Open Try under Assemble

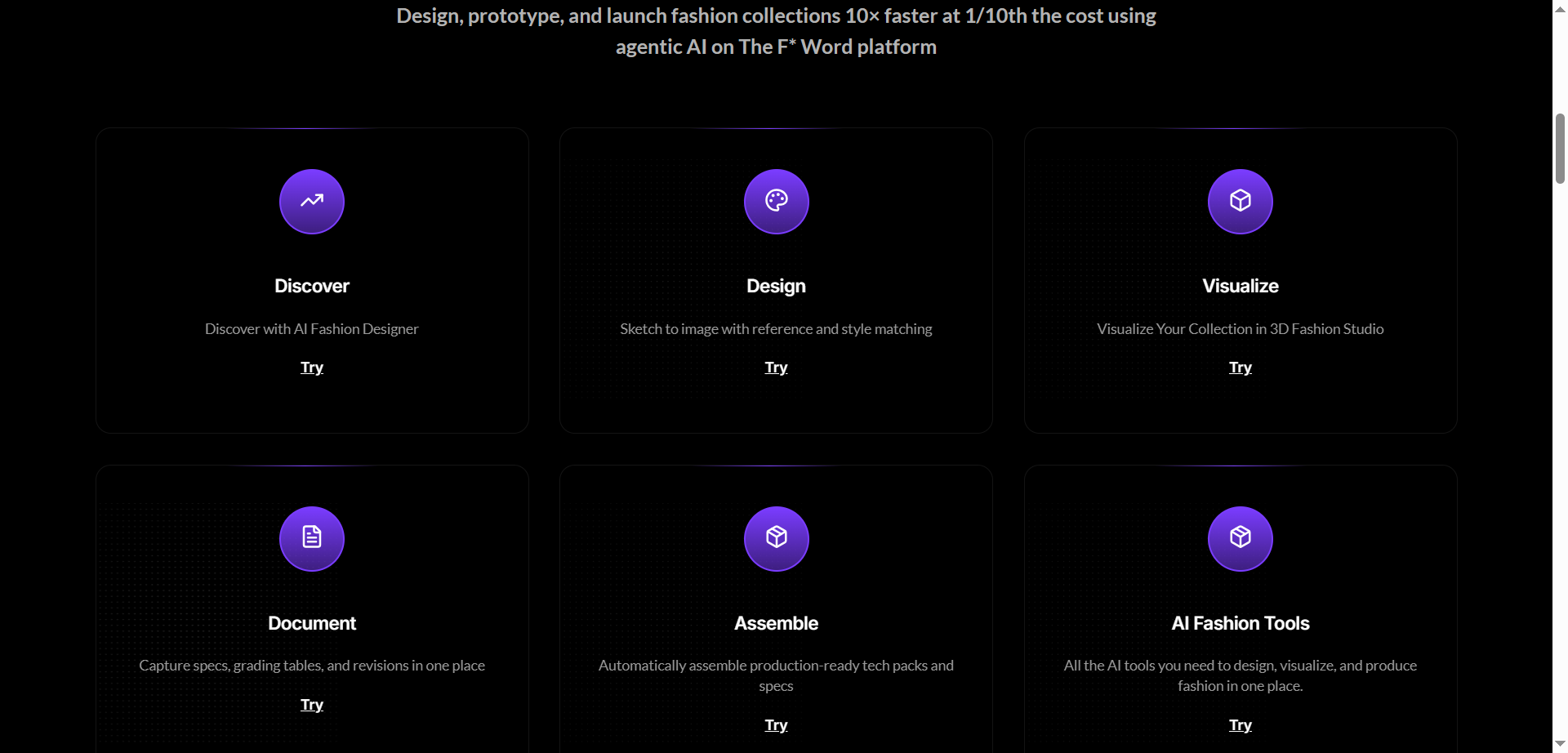click(x=776, y=724)
